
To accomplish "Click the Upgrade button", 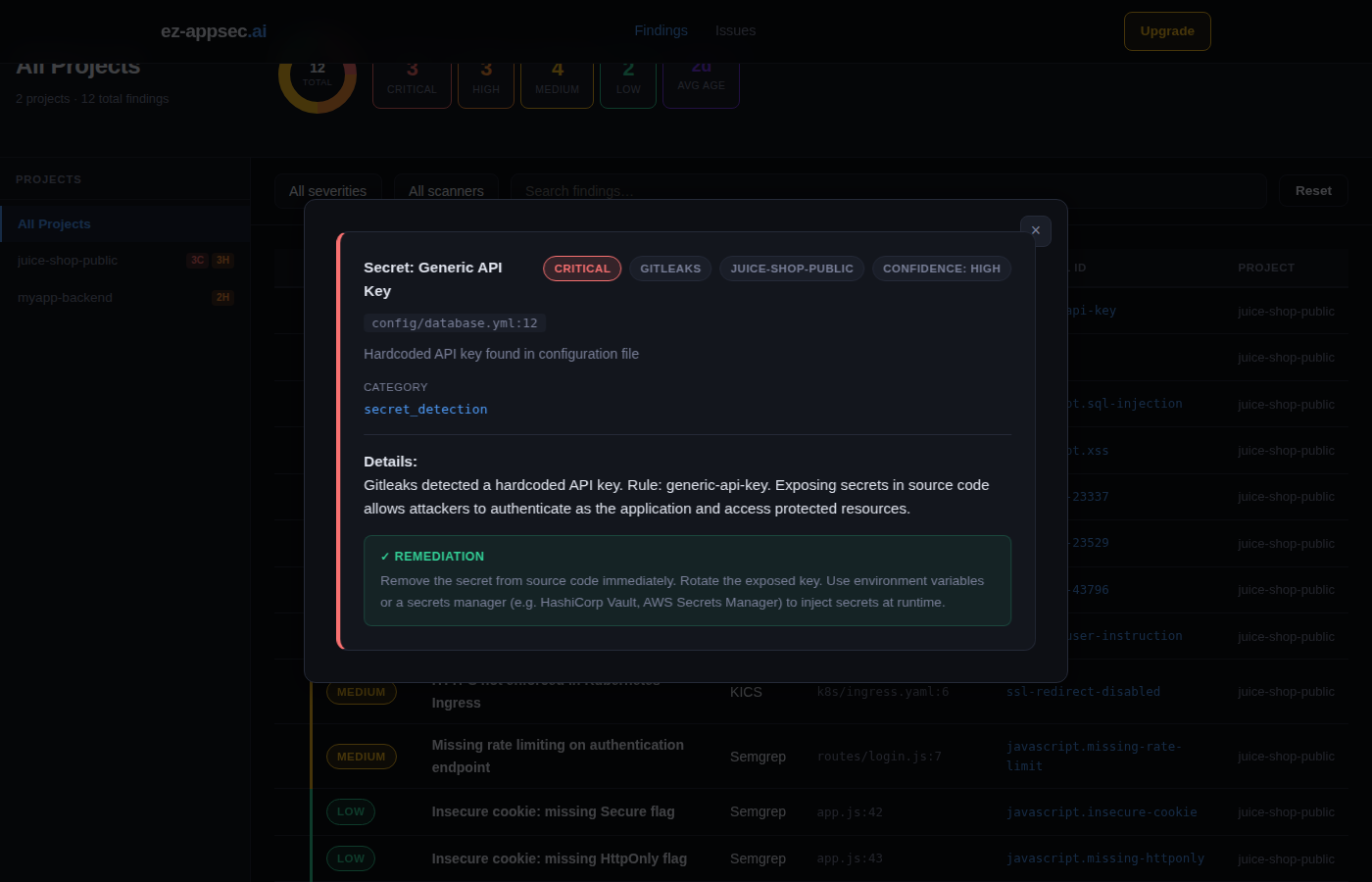I will coord(1167,31).
